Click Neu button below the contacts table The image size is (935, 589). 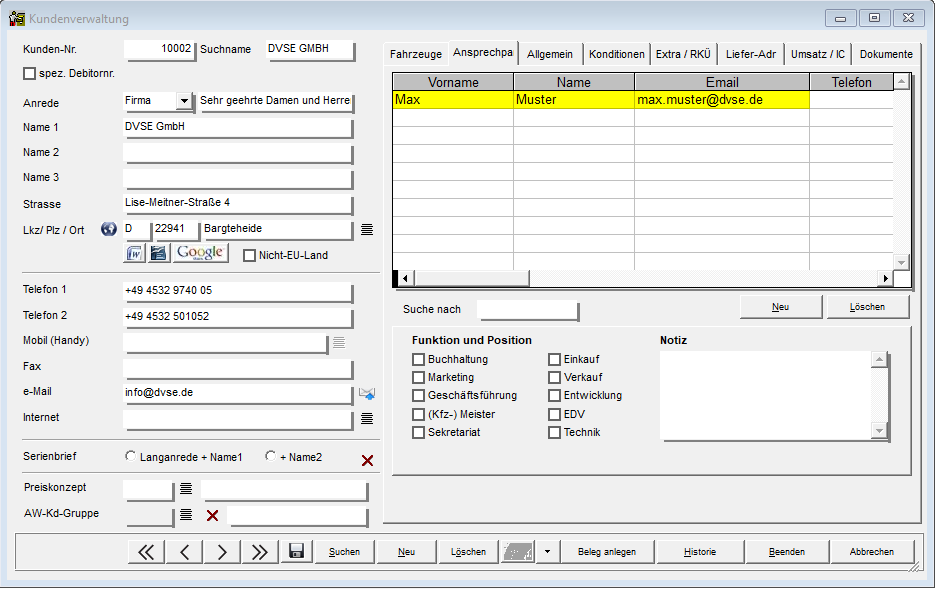pyautogui.click(x=781, y=307)
